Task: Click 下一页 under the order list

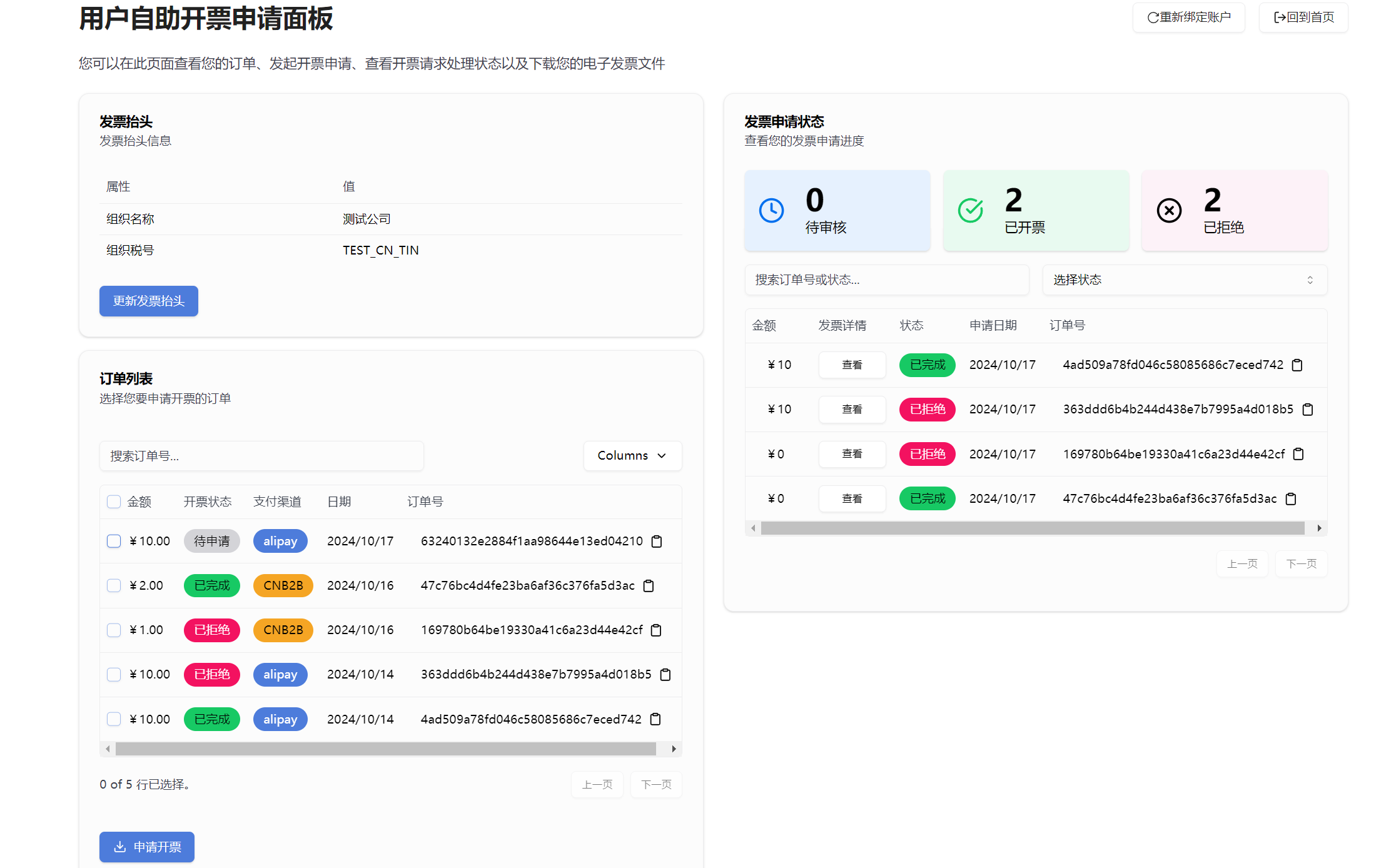Action: point(656,785)
